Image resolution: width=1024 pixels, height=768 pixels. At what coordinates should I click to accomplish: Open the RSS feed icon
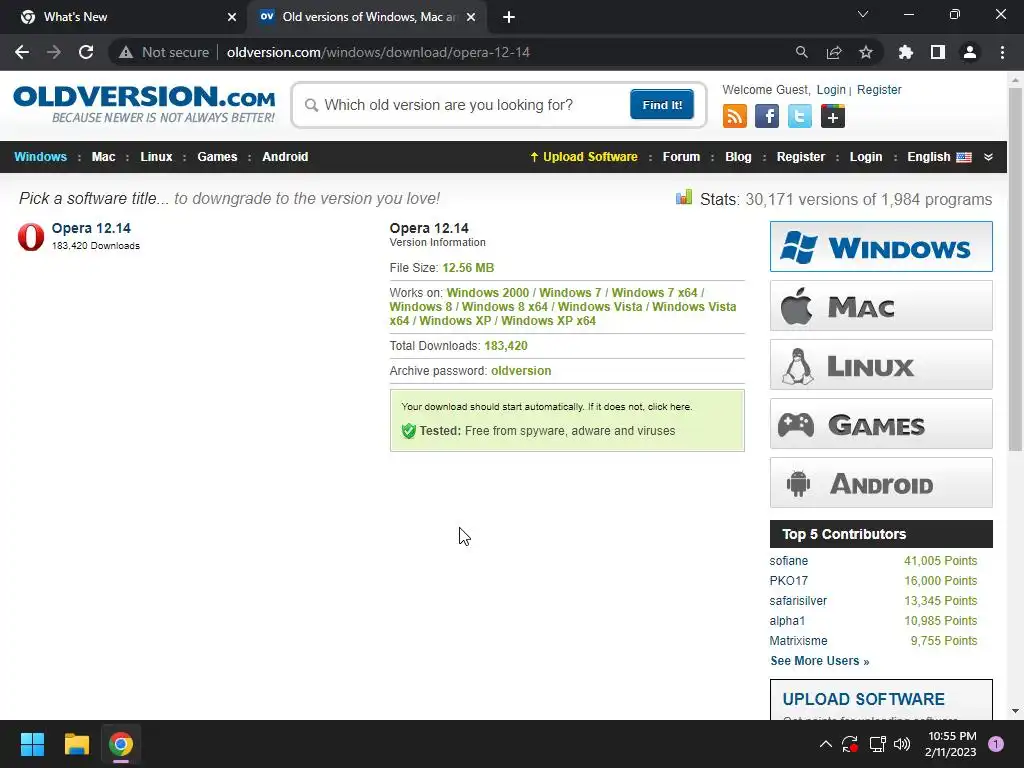tap(735, 116)
